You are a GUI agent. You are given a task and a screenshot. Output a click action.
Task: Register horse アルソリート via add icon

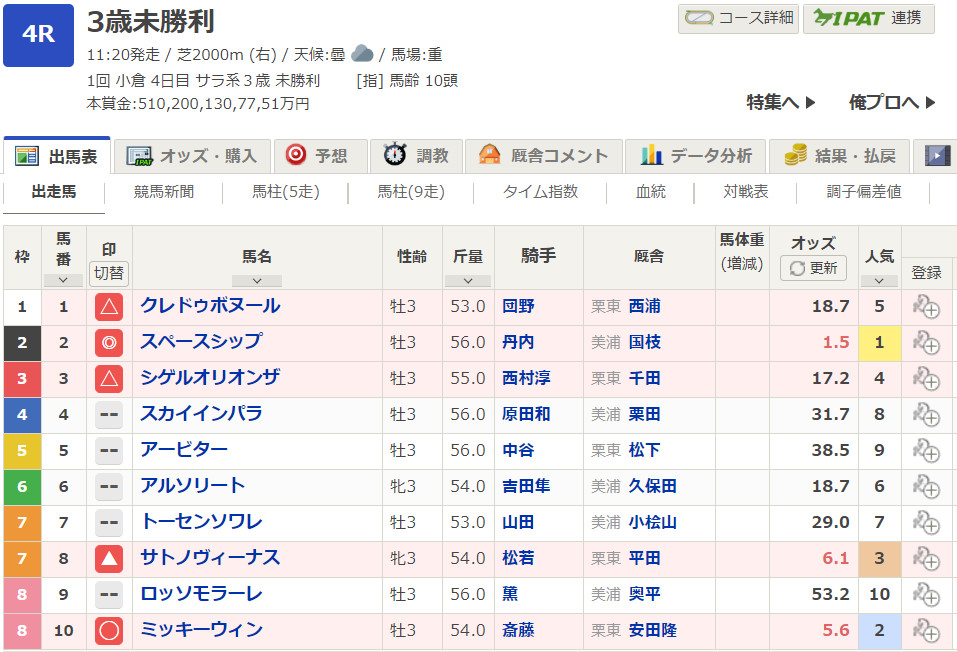926,487
